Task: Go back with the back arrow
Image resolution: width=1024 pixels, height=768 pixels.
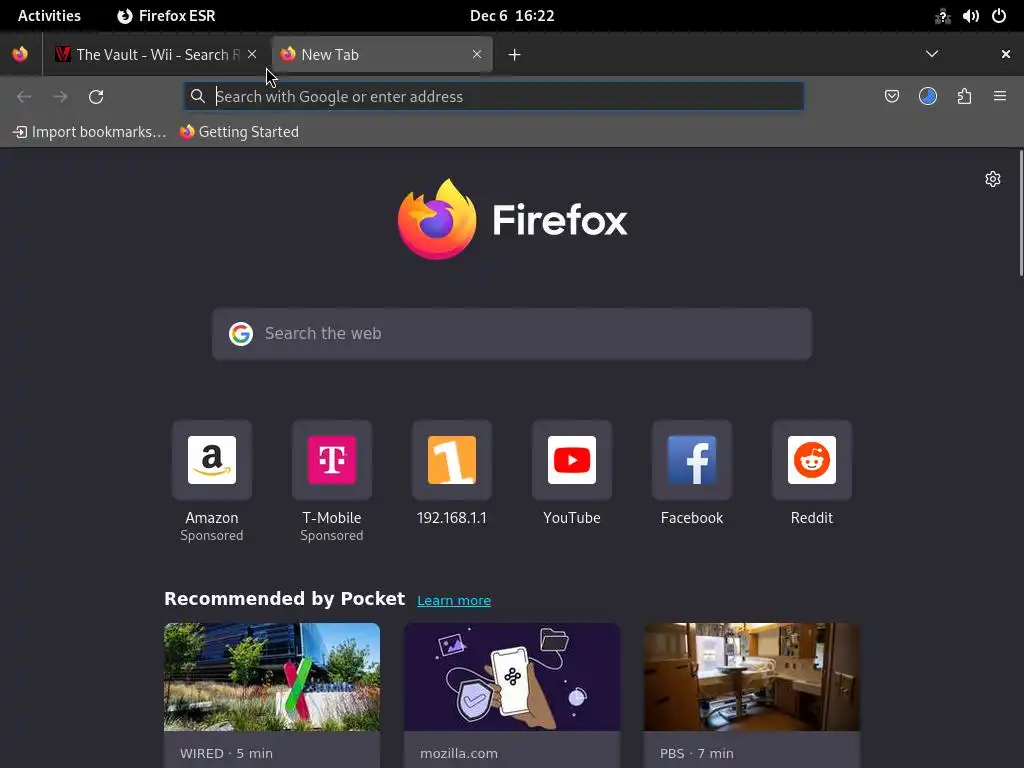Action: 24,97
